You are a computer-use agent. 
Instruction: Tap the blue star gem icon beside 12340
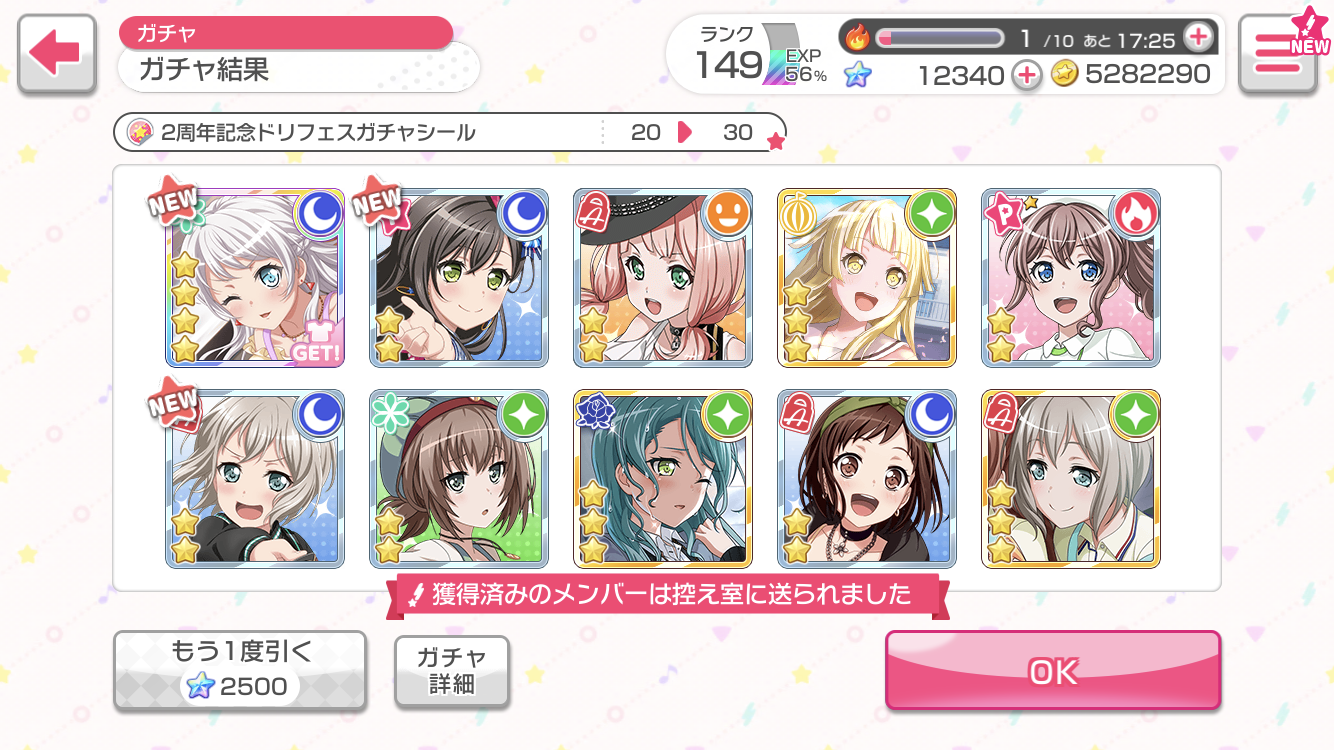point(857,74)
